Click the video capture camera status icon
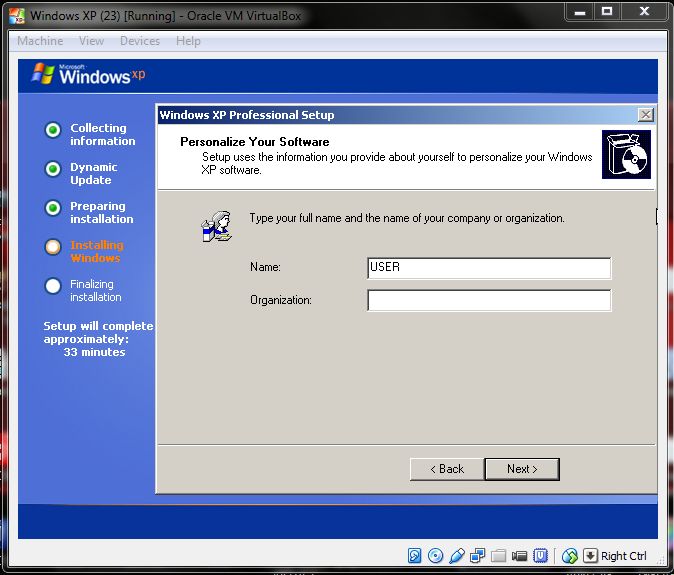This screenshot has height=575, width=674. click(x=519, y=556)
